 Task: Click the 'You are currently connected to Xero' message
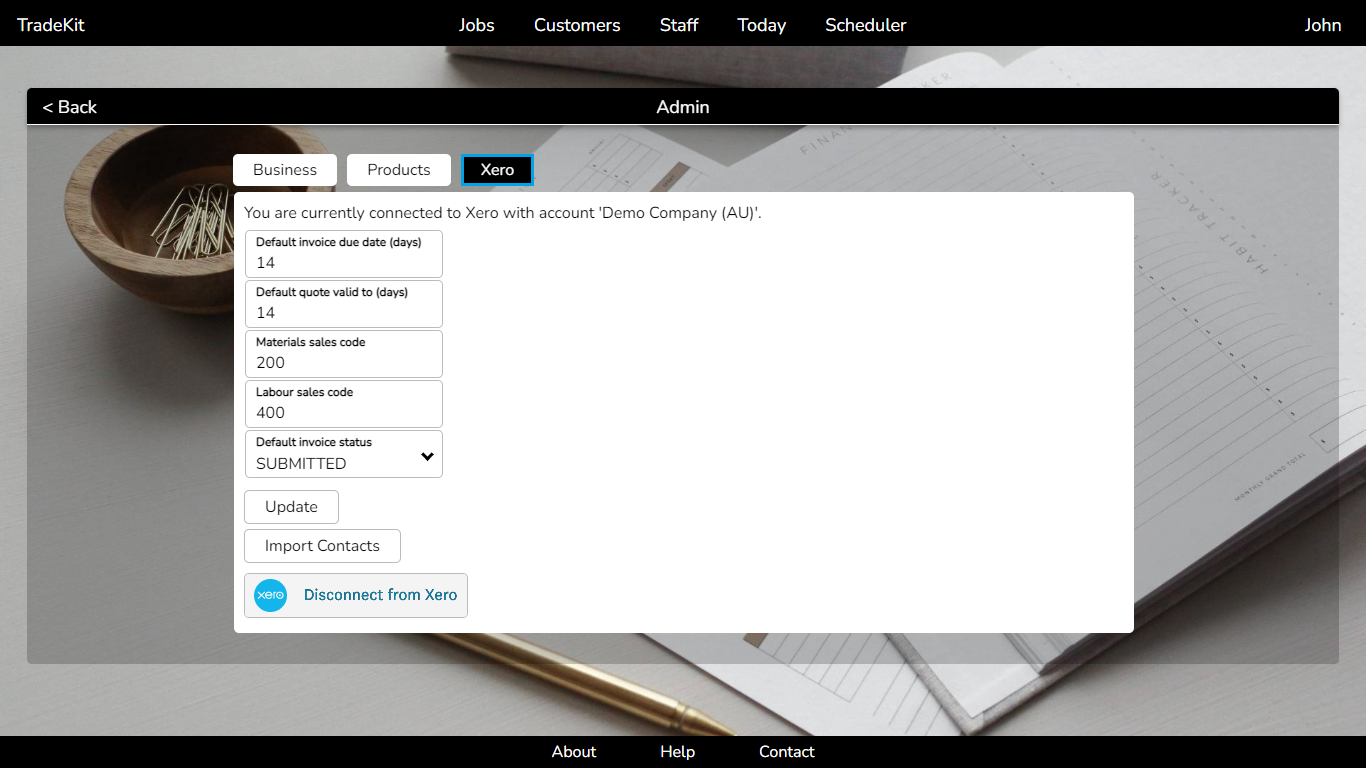click(x=503, y=213)
